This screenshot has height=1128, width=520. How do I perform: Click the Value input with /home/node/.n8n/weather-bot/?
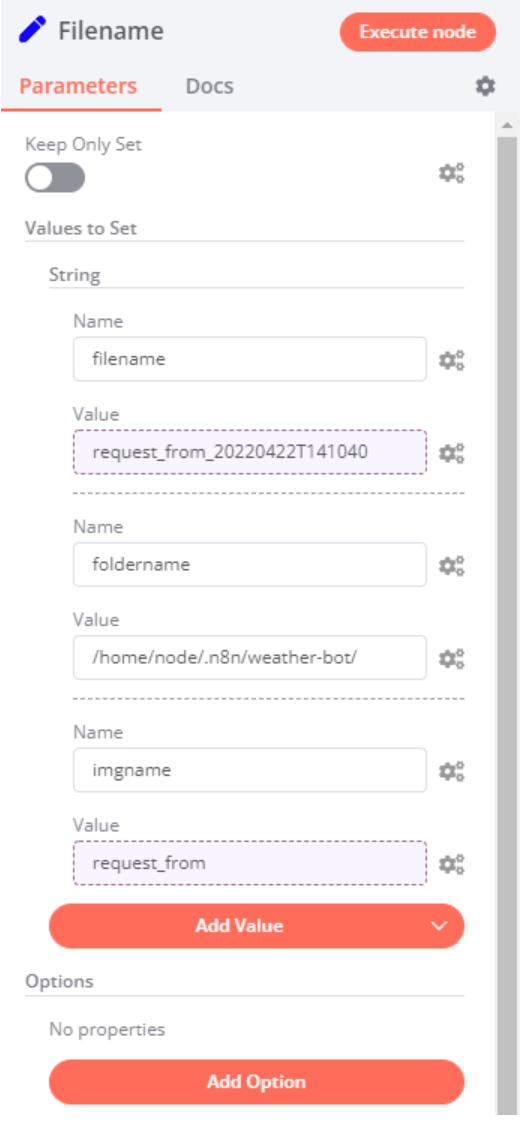pos(250,658)
